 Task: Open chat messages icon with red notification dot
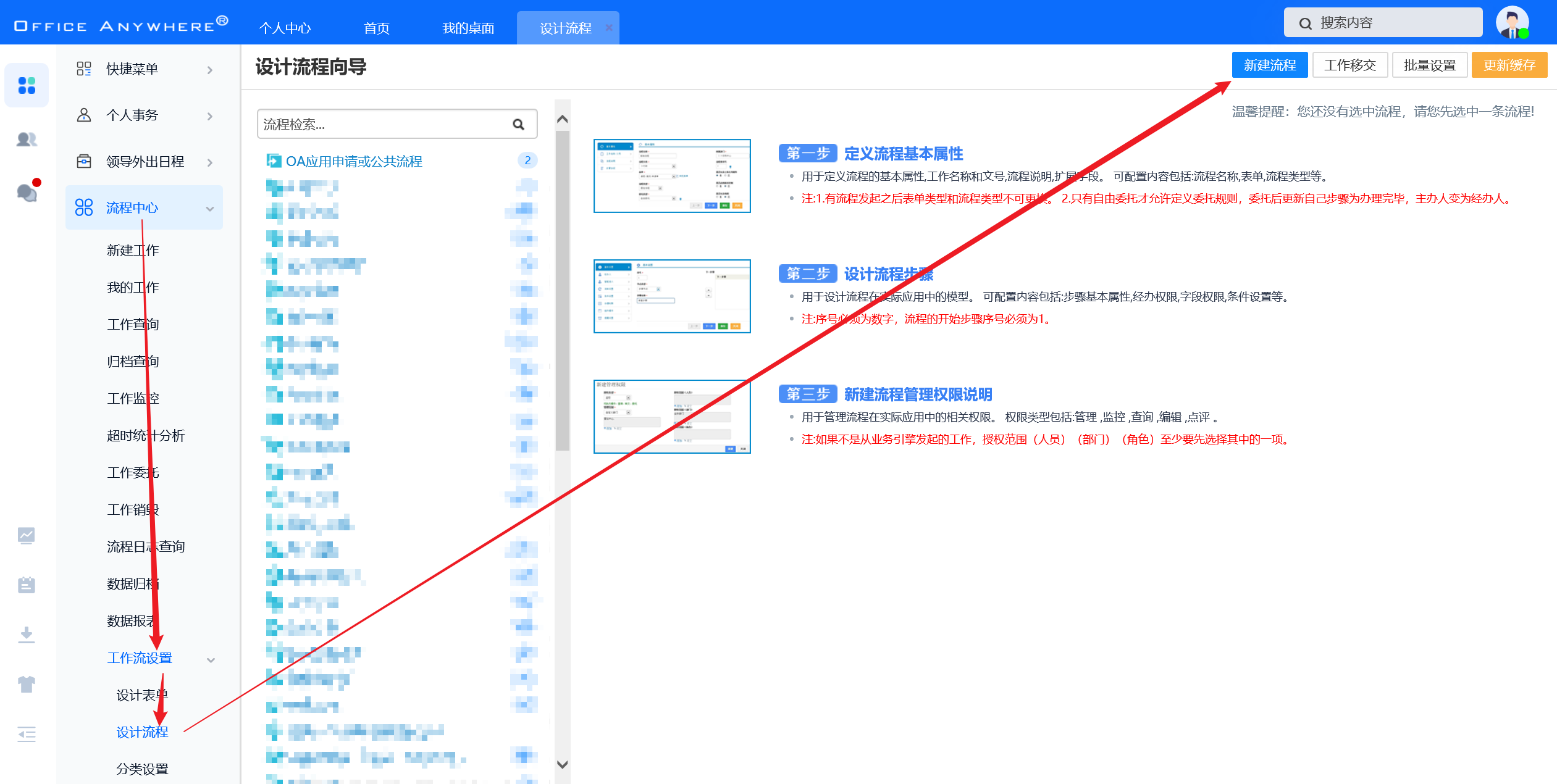pyautogui.click(x=27, y=193)
